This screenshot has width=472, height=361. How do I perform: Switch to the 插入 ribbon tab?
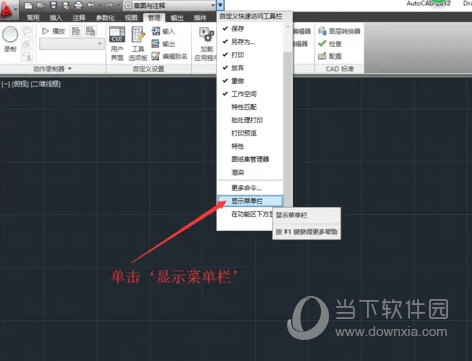click(x=56, y=18)
